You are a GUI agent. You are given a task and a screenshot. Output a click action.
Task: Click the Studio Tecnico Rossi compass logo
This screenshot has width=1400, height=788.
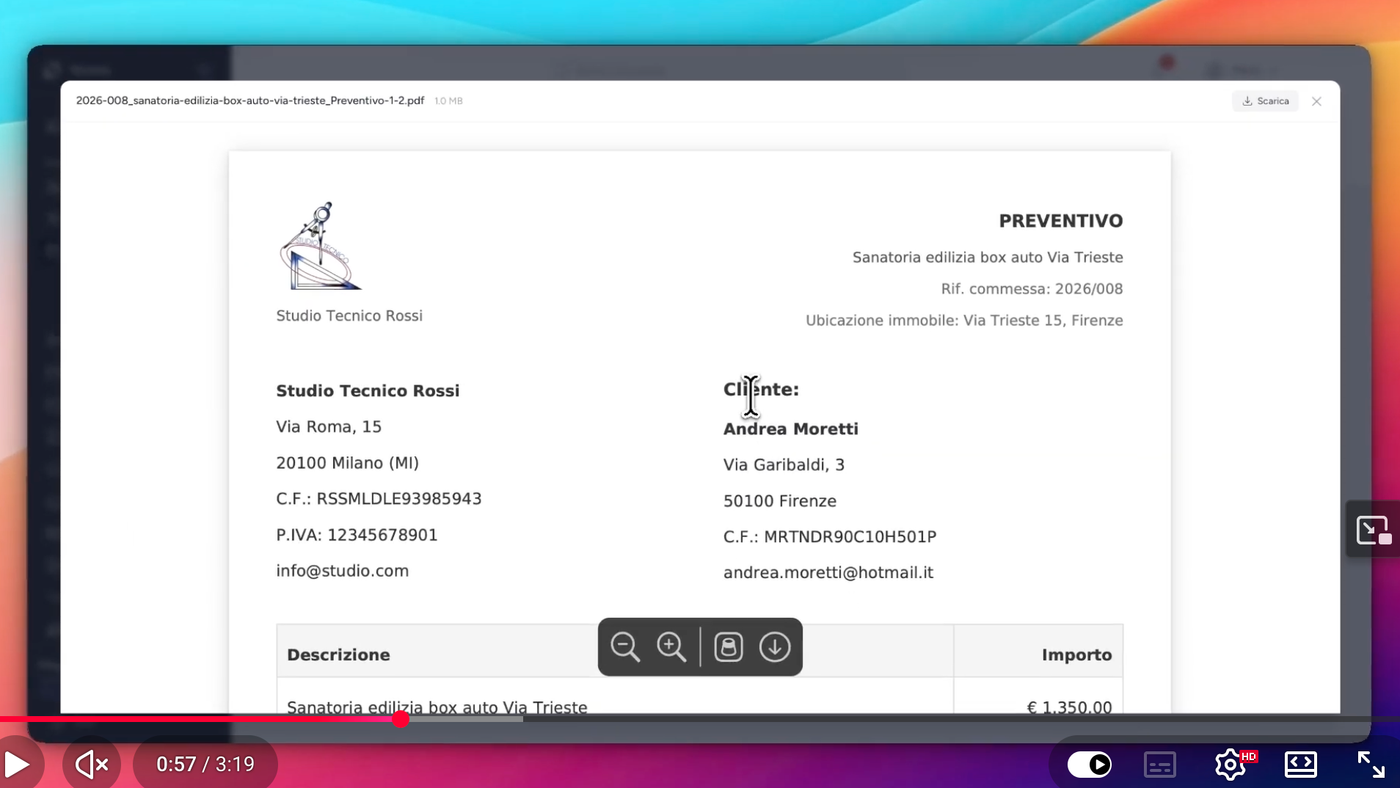coord(319,246)
